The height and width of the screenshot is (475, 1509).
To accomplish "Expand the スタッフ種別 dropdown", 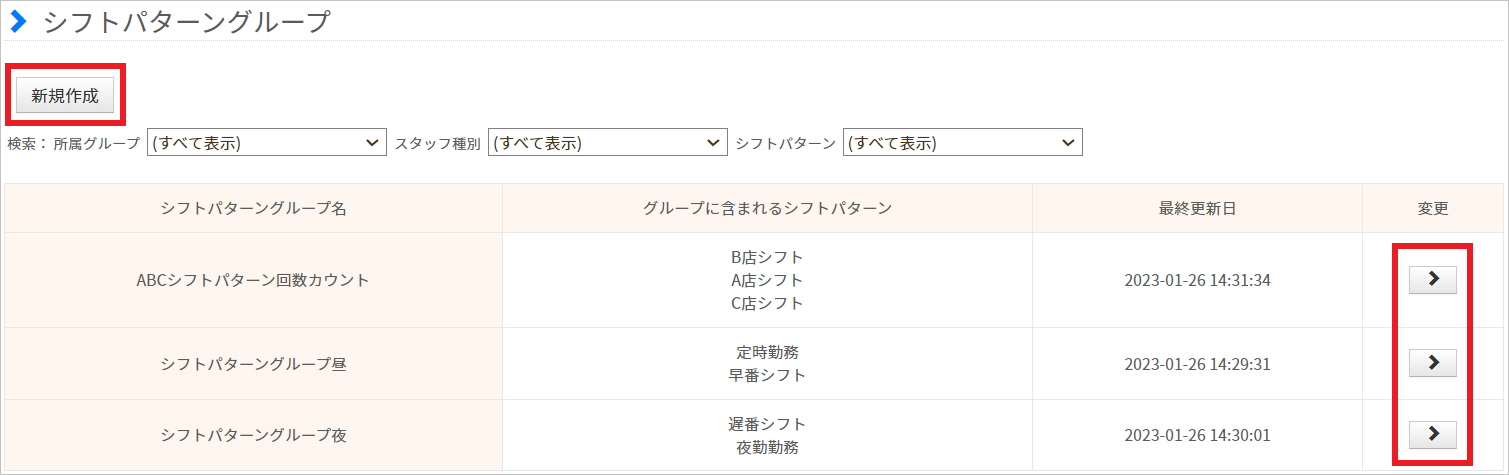I will (607, 143).
